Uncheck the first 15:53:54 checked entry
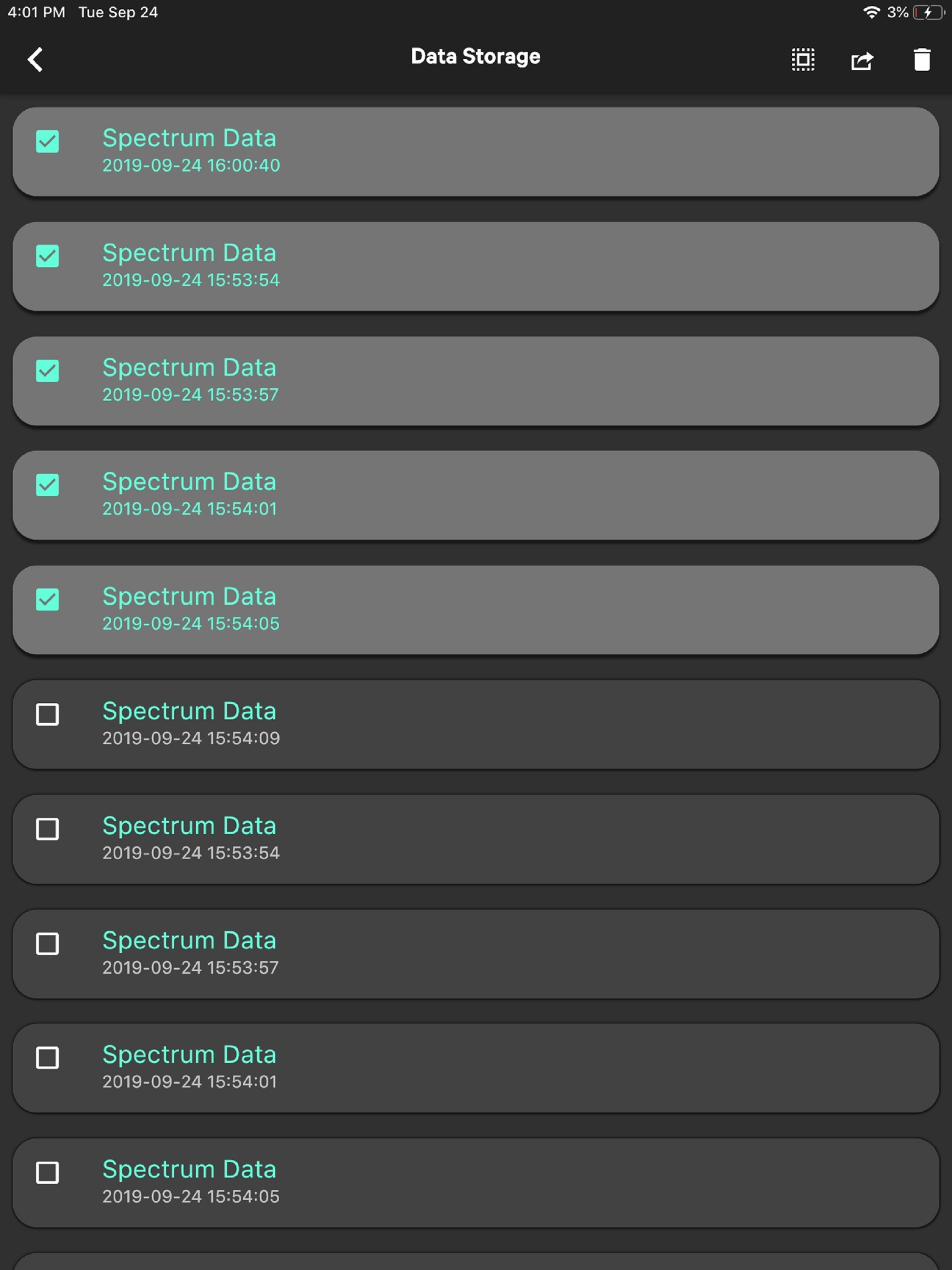 click(47, 256)
